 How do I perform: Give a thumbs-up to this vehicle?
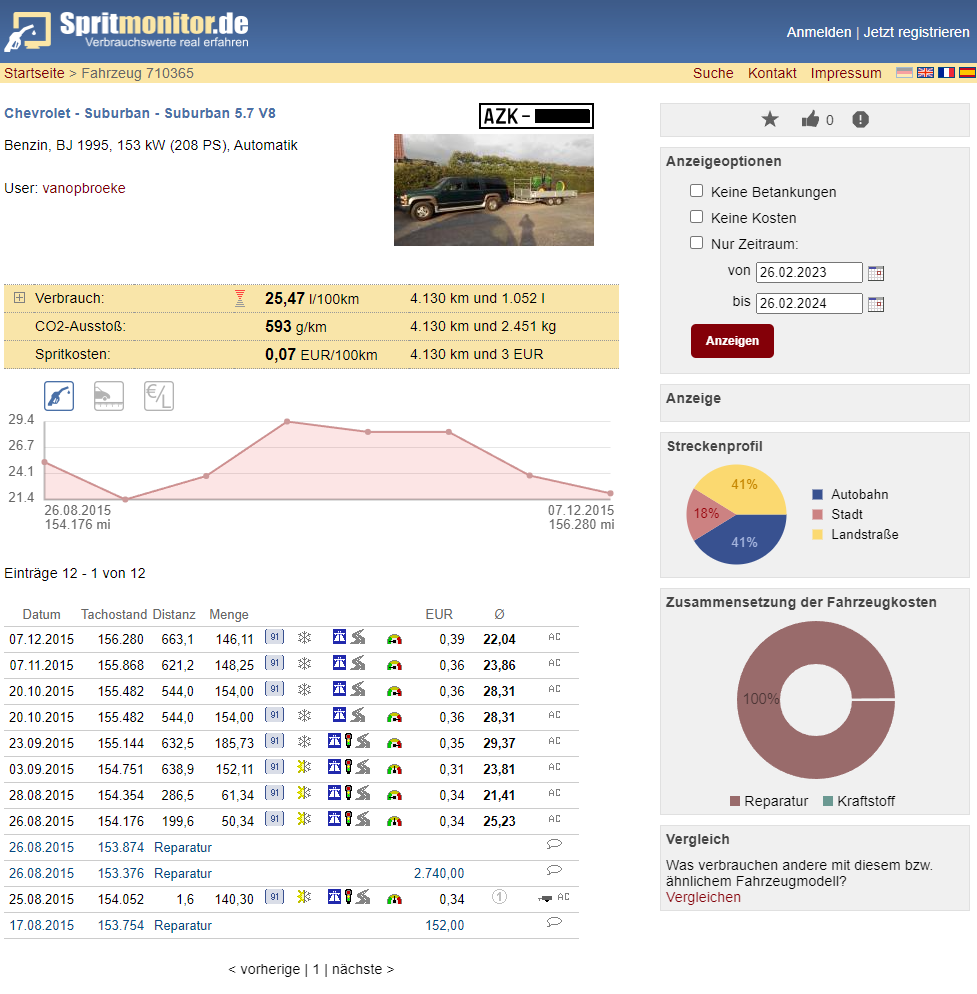[x=810, y=119]
